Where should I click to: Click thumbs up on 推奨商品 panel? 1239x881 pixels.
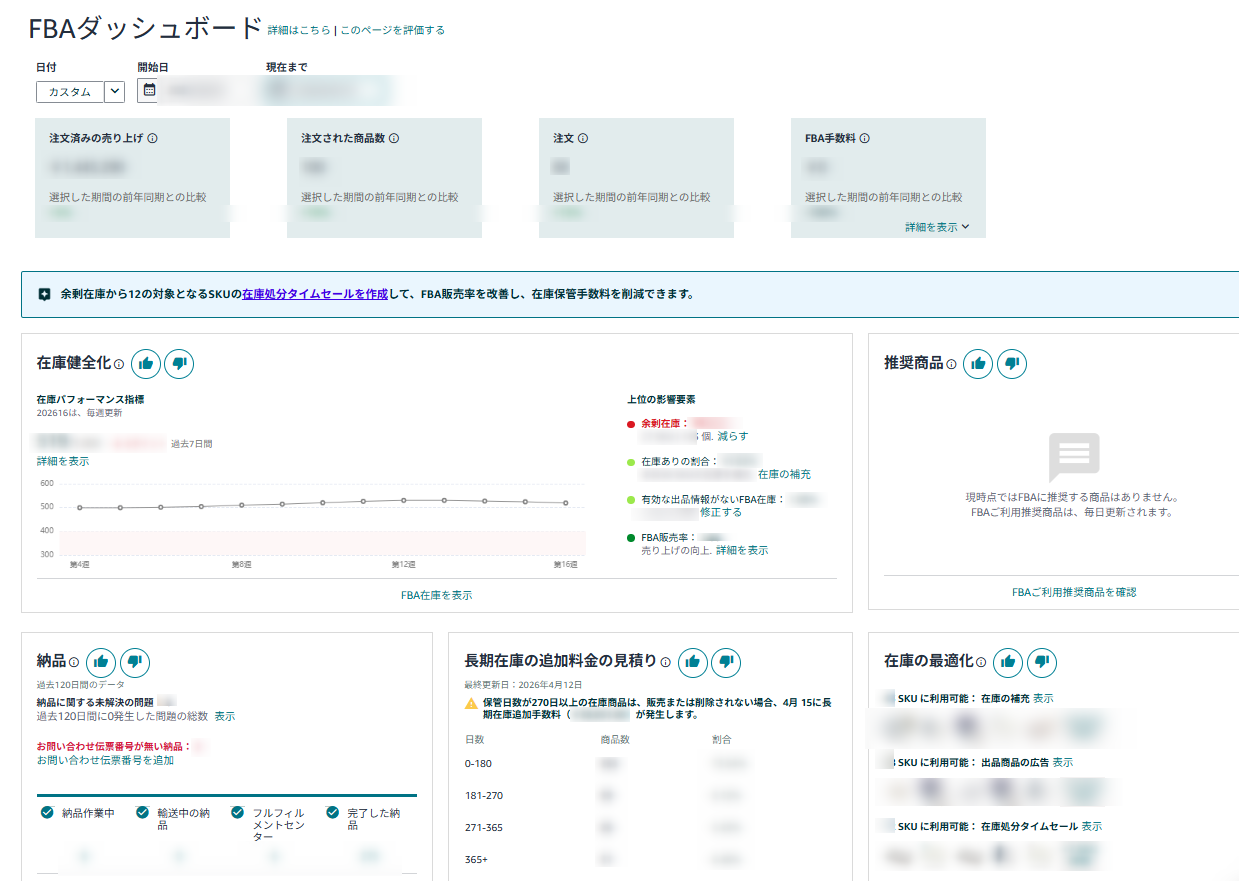[978, 364]
